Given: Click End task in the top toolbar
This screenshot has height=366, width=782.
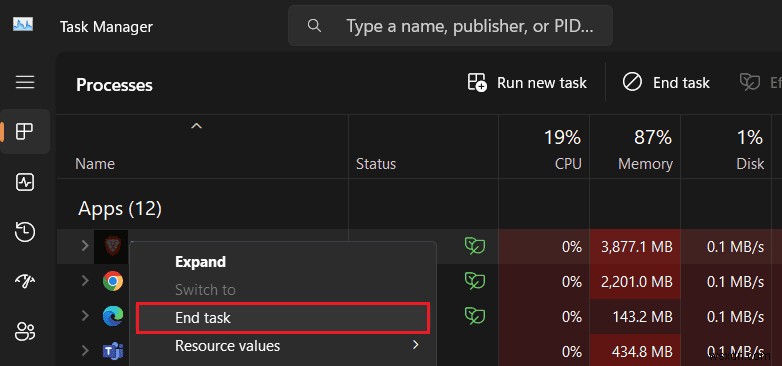Looking at the screenshot, I should tap(666, 83).
